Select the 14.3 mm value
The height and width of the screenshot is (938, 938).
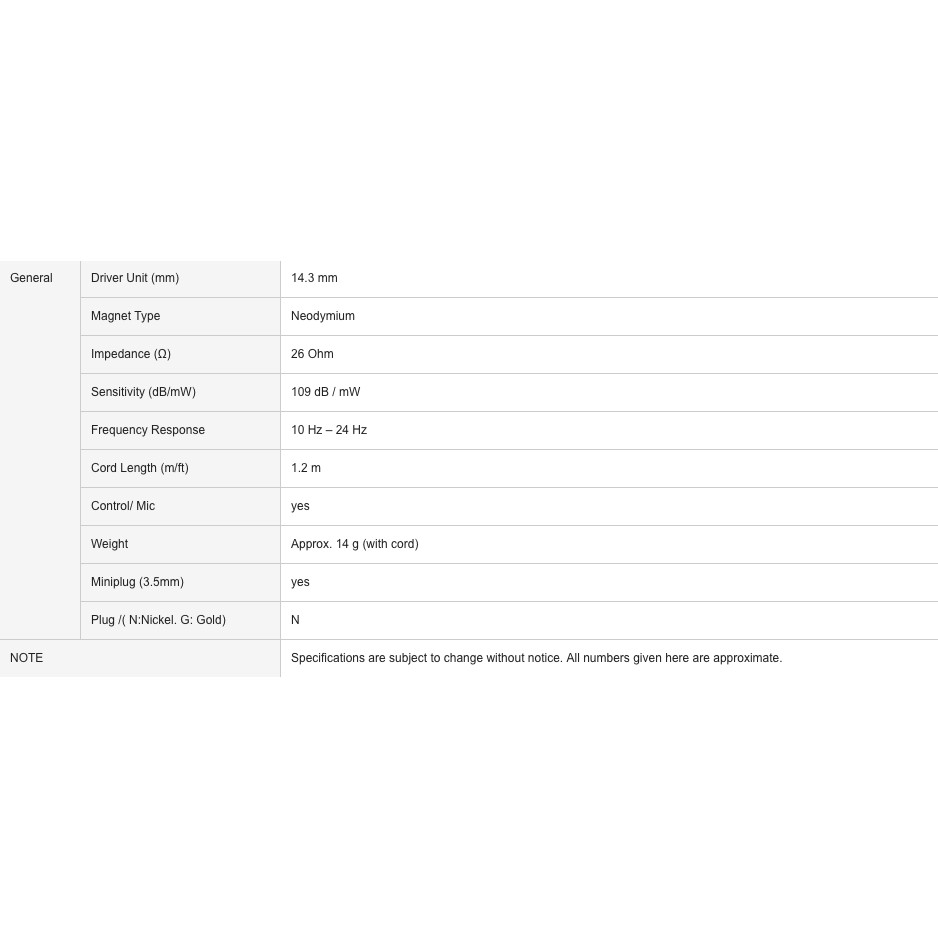coord(314,278)
